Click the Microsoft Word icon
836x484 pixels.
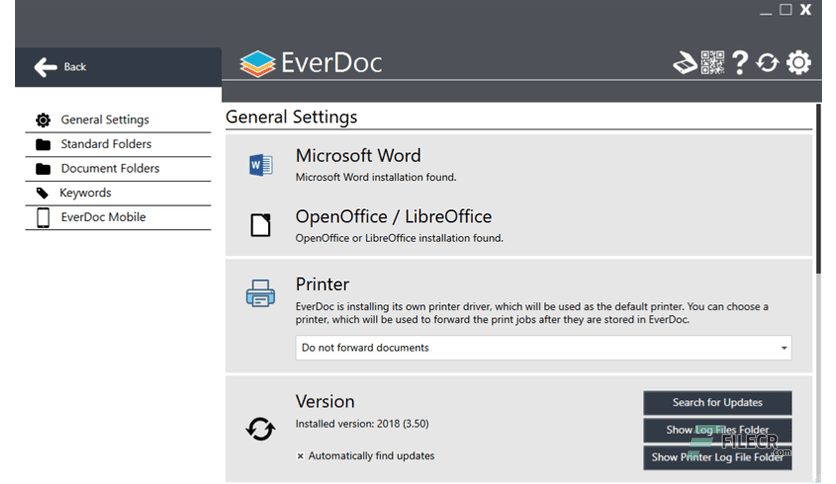[x=261, y=165]
